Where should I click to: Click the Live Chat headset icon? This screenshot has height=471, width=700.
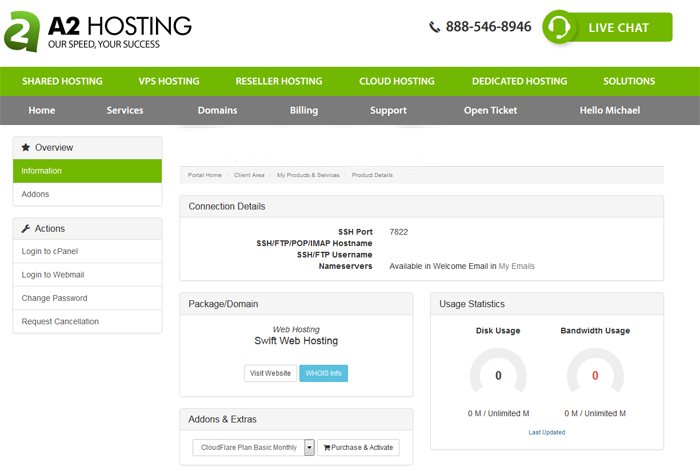(x=558, y=27)
